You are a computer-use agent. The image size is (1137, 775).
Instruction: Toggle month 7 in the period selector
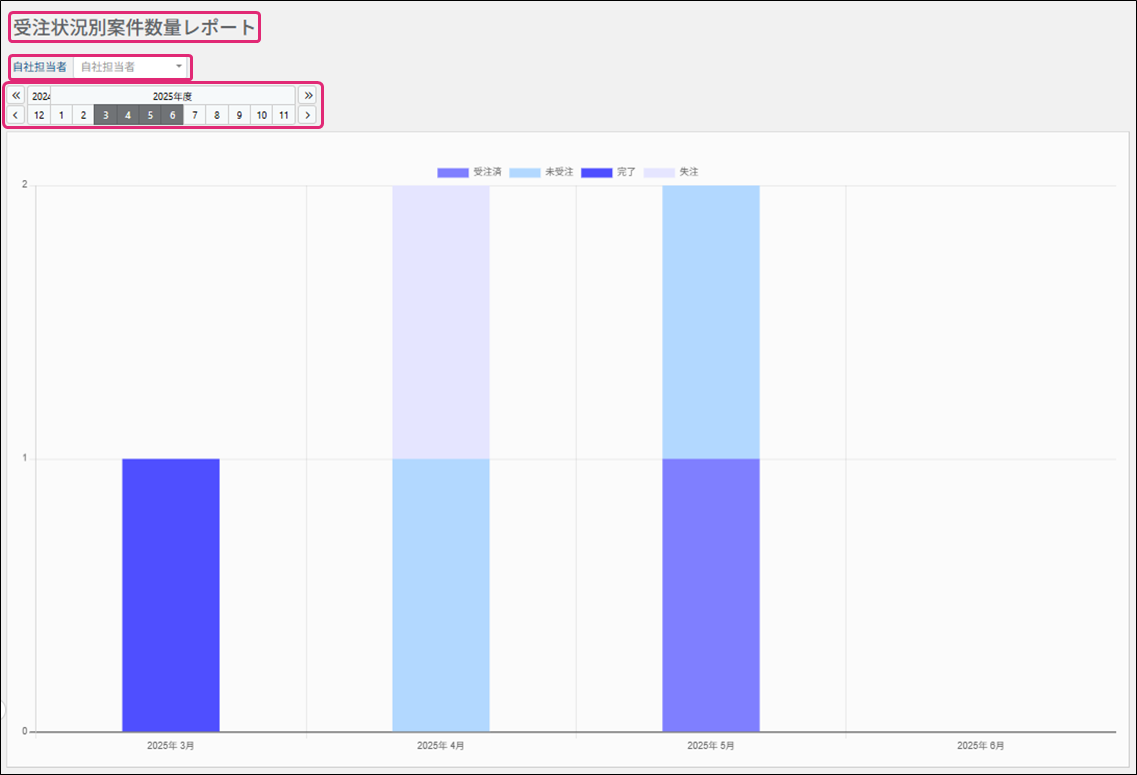(x=194, y=115)
